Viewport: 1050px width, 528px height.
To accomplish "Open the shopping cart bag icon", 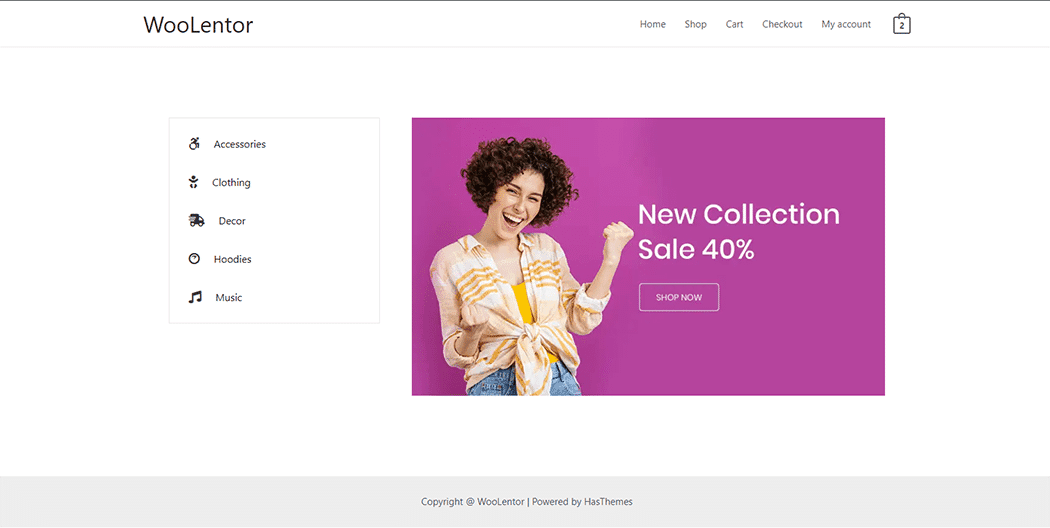I will click(901, 24).
